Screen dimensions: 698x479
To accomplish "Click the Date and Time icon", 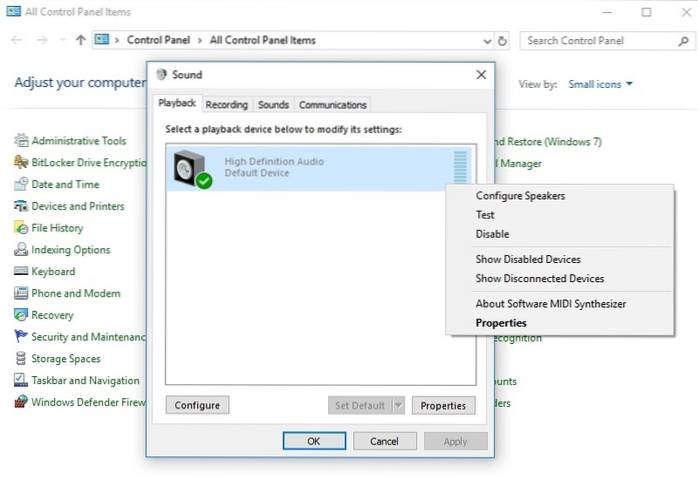I will 21,184.
